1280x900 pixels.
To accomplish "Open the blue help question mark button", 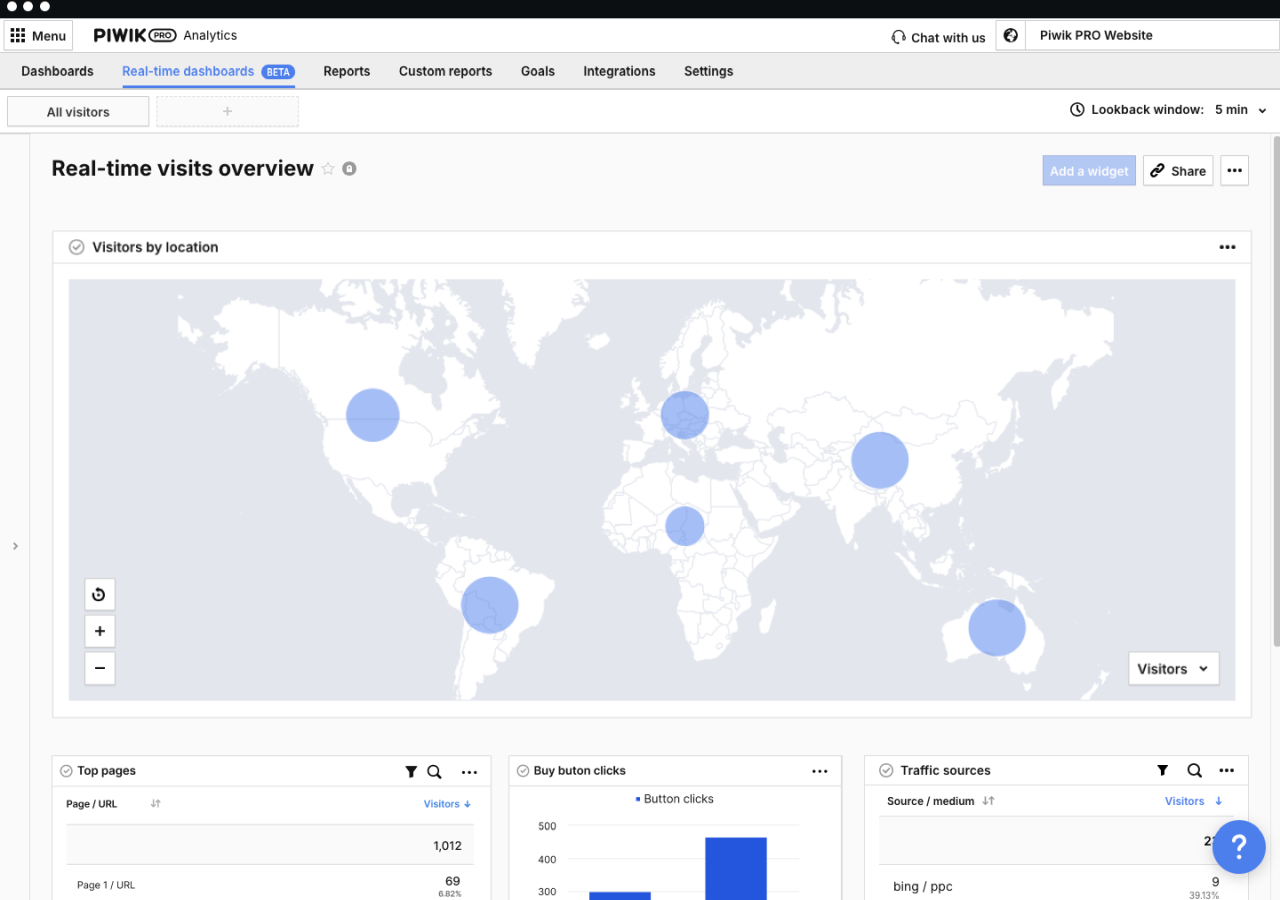I will [x=1239, y=847].
